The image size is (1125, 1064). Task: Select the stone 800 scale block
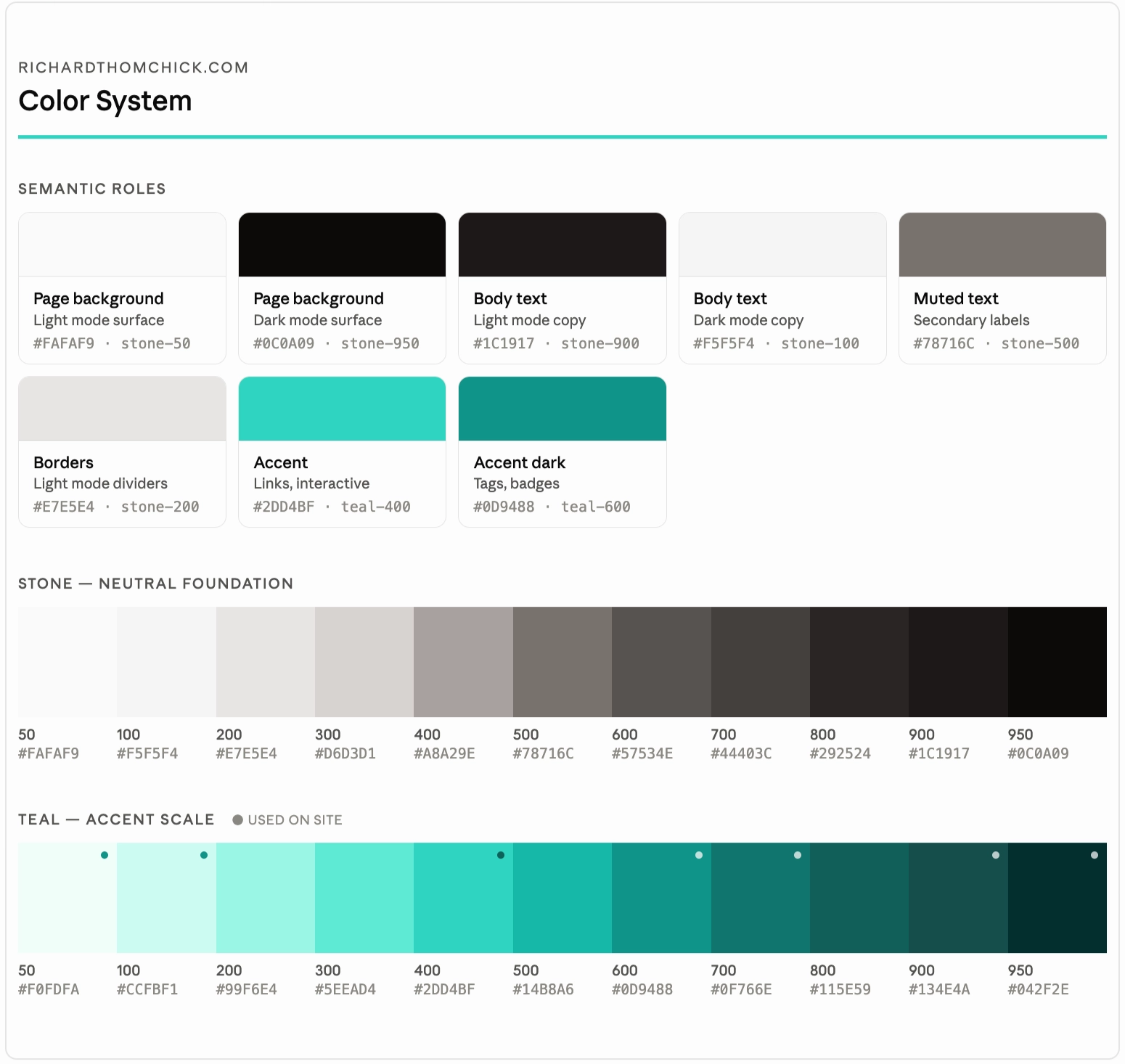(x=859, y=662)
